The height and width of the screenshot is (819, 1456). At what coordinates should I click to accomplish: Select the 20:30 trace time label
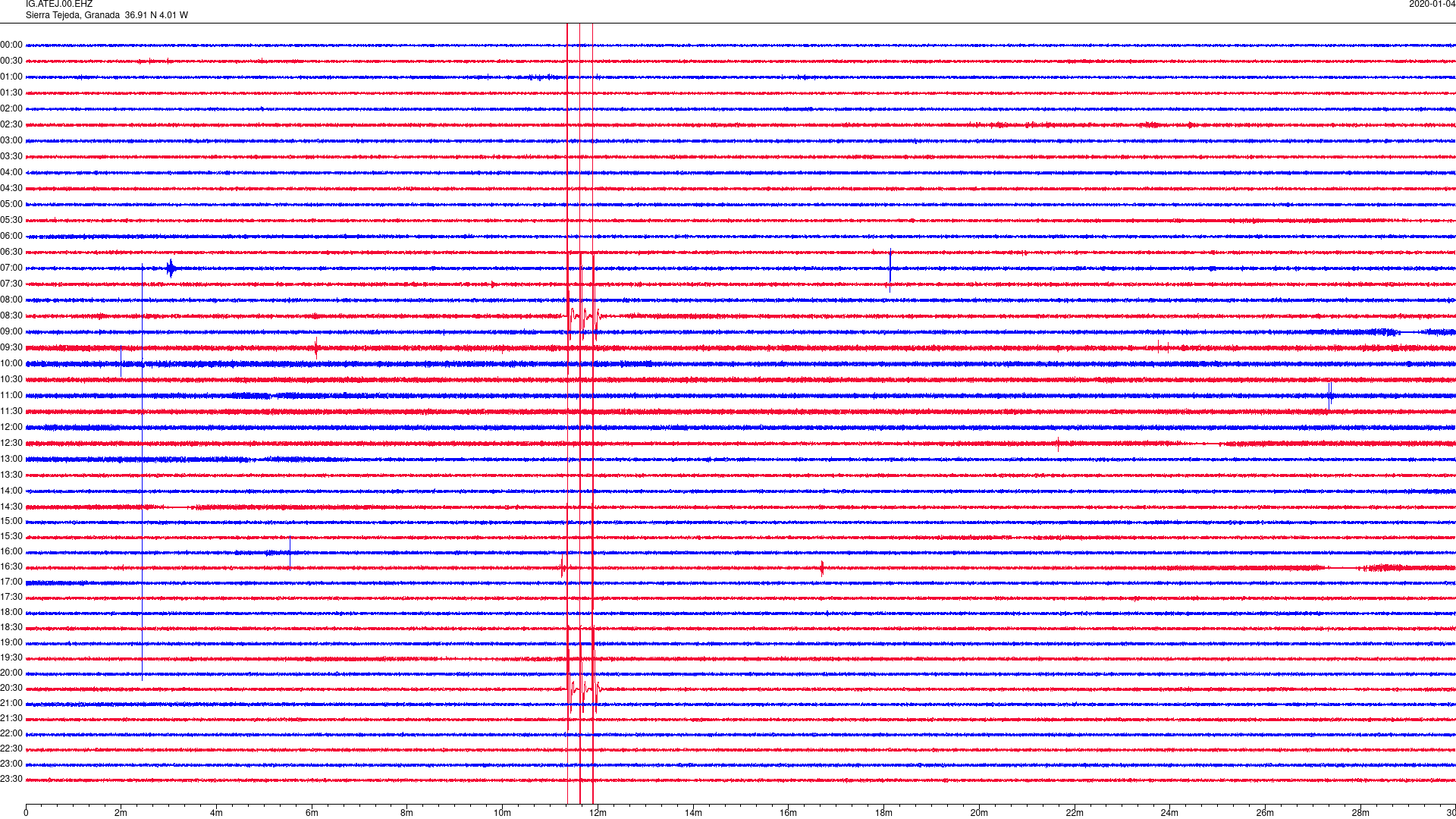(11, 688)
